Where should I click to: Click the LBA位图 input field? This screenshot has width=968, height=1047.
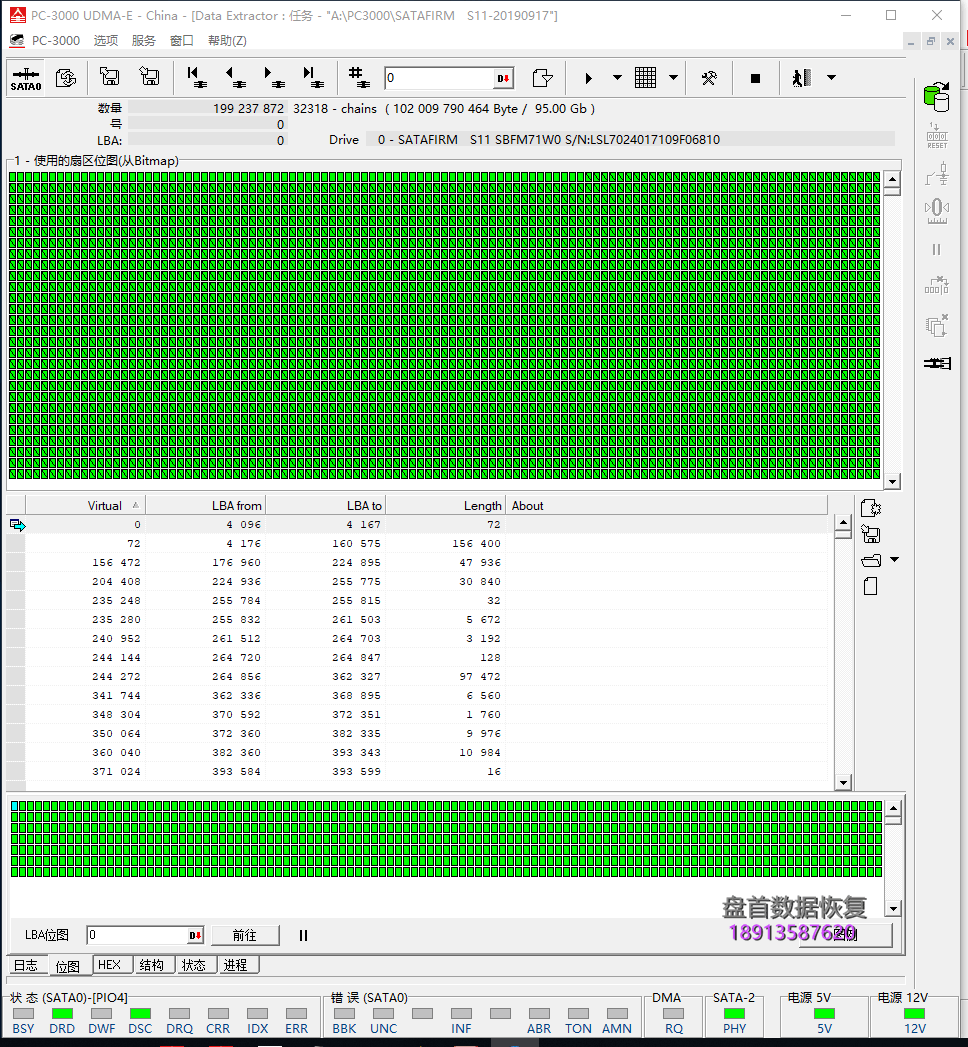coord(137,935)
